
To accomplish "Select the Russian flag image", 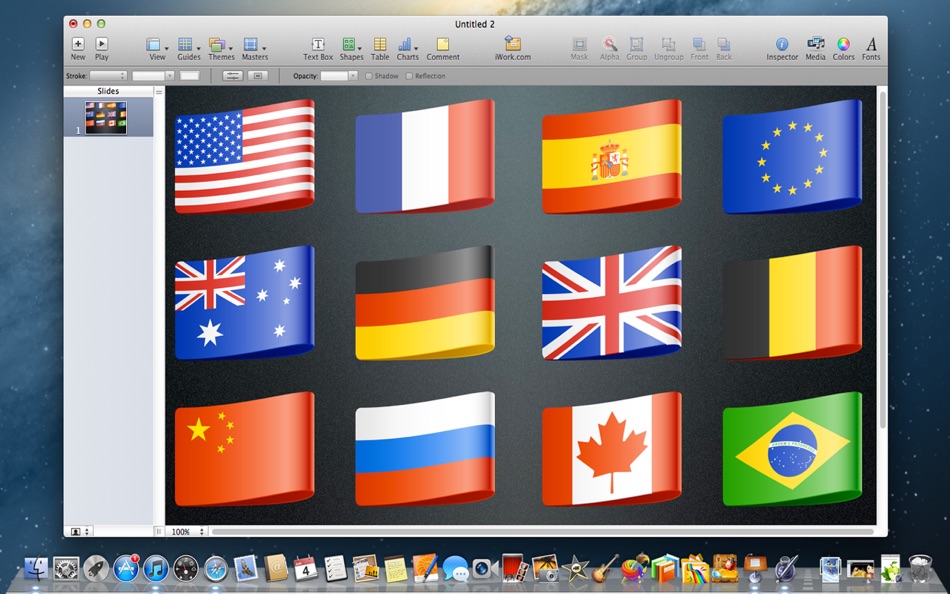I will point(425,449).
